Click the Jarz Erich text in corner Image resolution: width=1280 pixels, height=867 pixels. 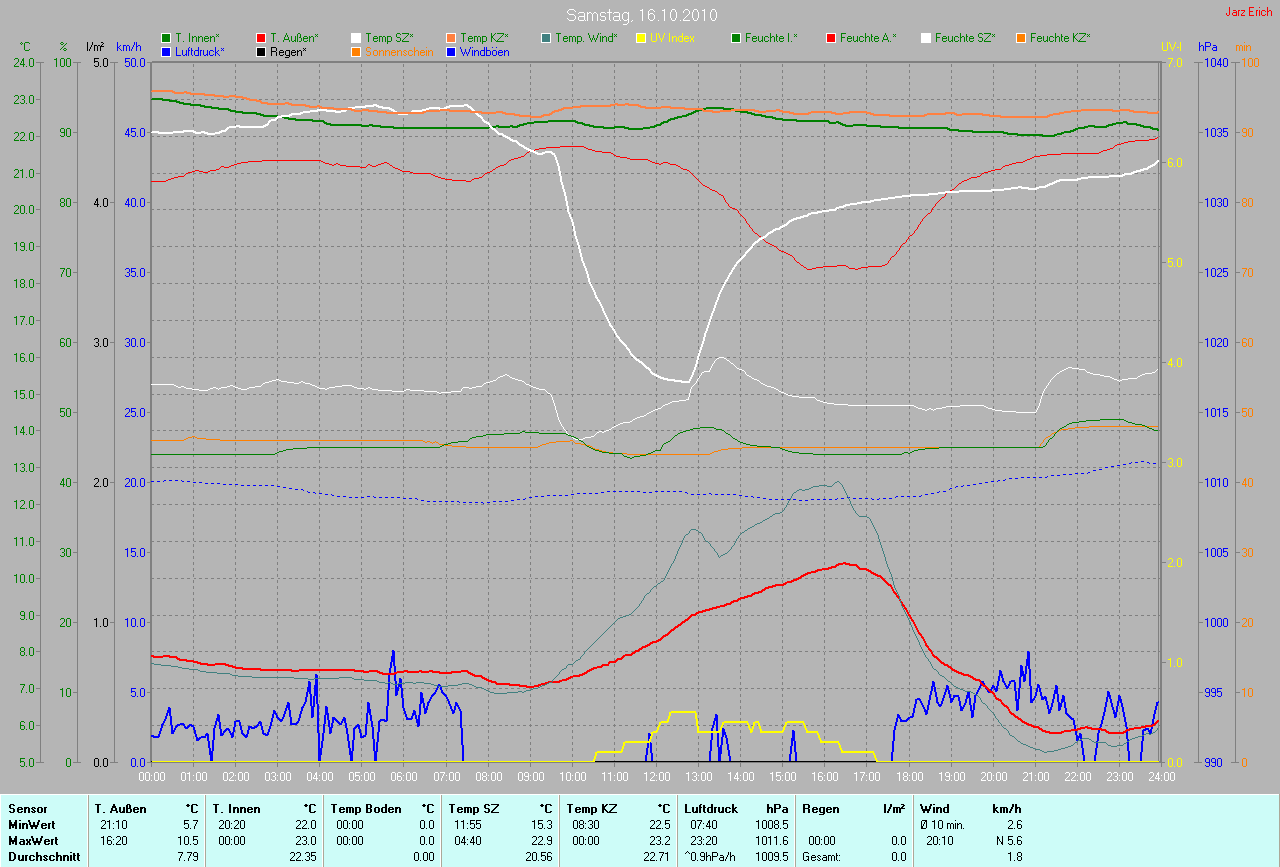pos(1249,12)
